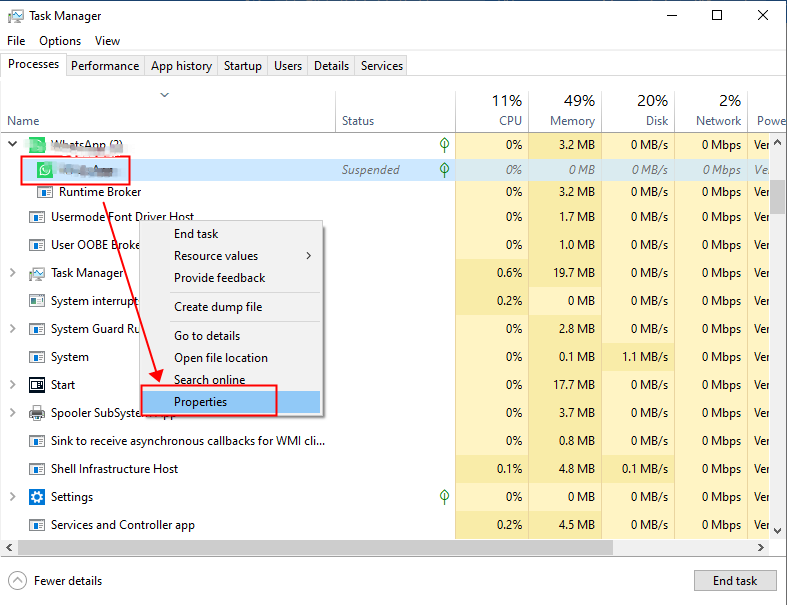This screenshot has height=605, width=787.
Task: Click the Task Manager process row icon
Action: 37,273
